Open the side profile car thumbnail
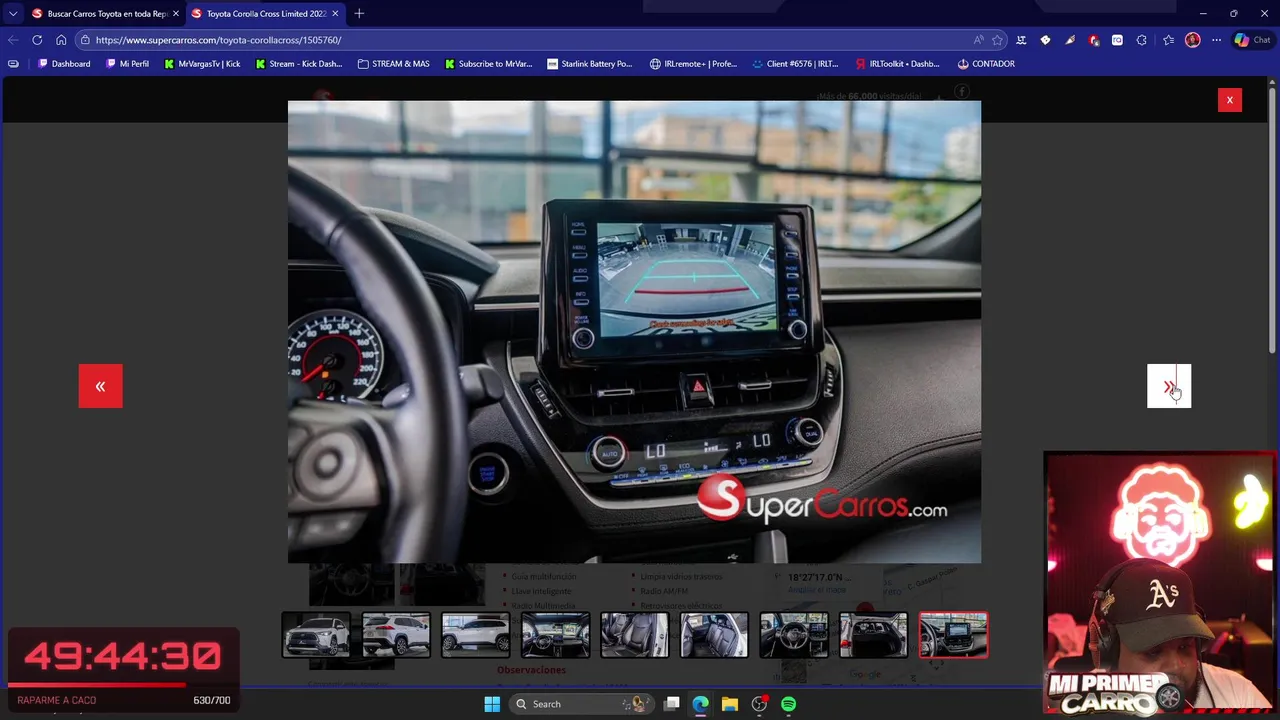Screen dimensions: 1280x720 [475, 635]
